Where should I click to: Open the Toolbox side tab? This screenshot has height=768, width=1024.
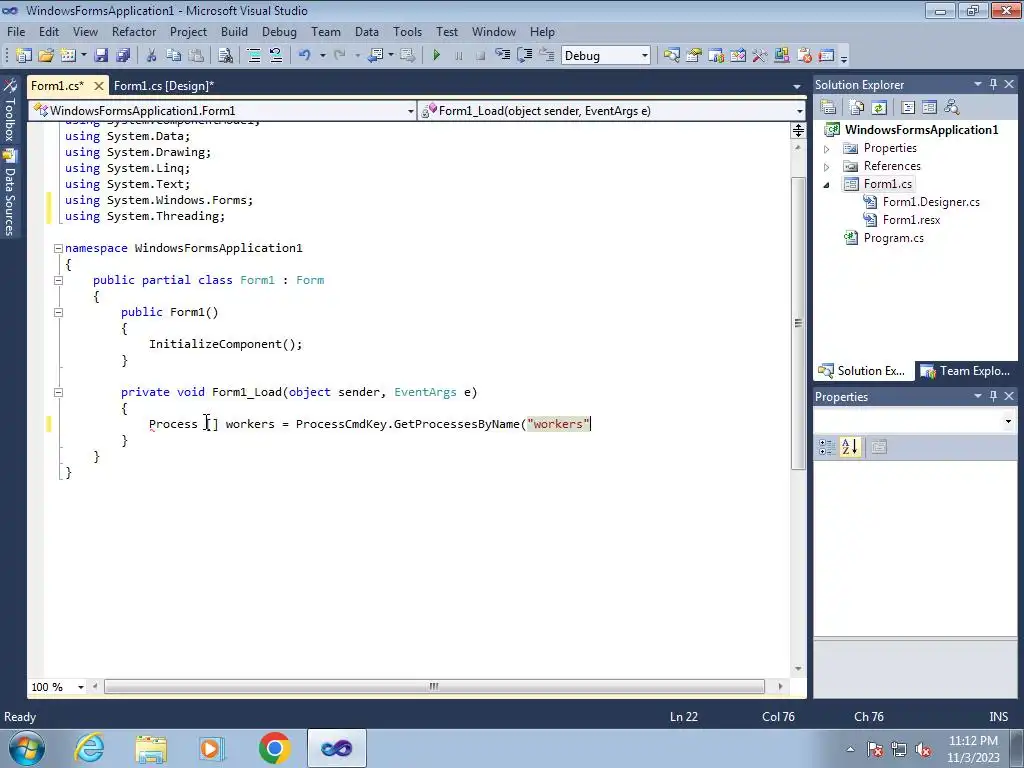click(9, 112)
